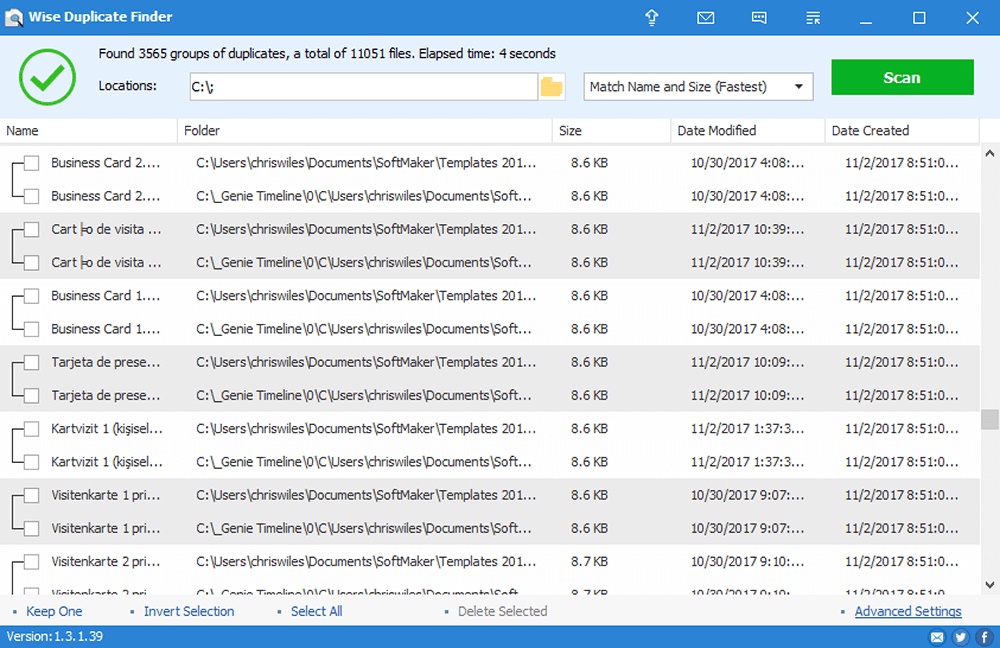1000x648 pixels.
Task: Sort by the Name column header
Action: tap(89, 131)
